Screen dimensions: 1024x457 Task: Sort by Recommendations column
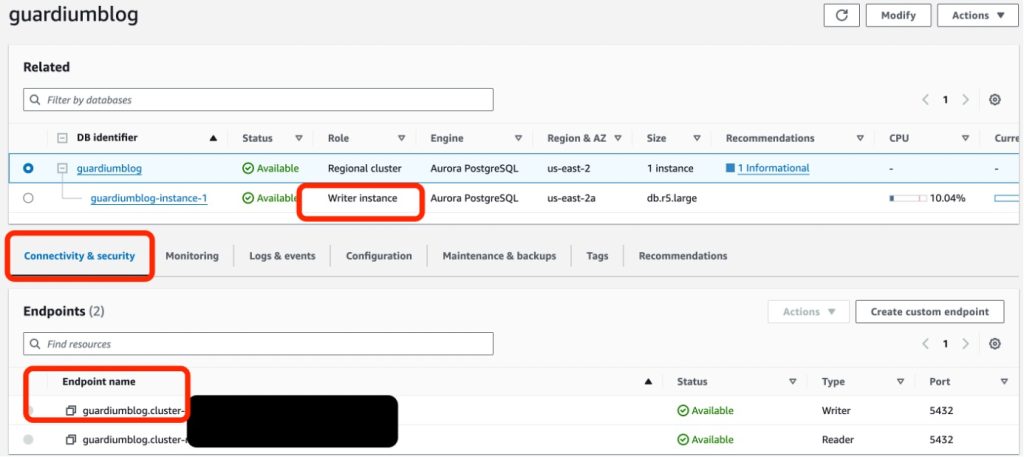[x=860, y=138]
